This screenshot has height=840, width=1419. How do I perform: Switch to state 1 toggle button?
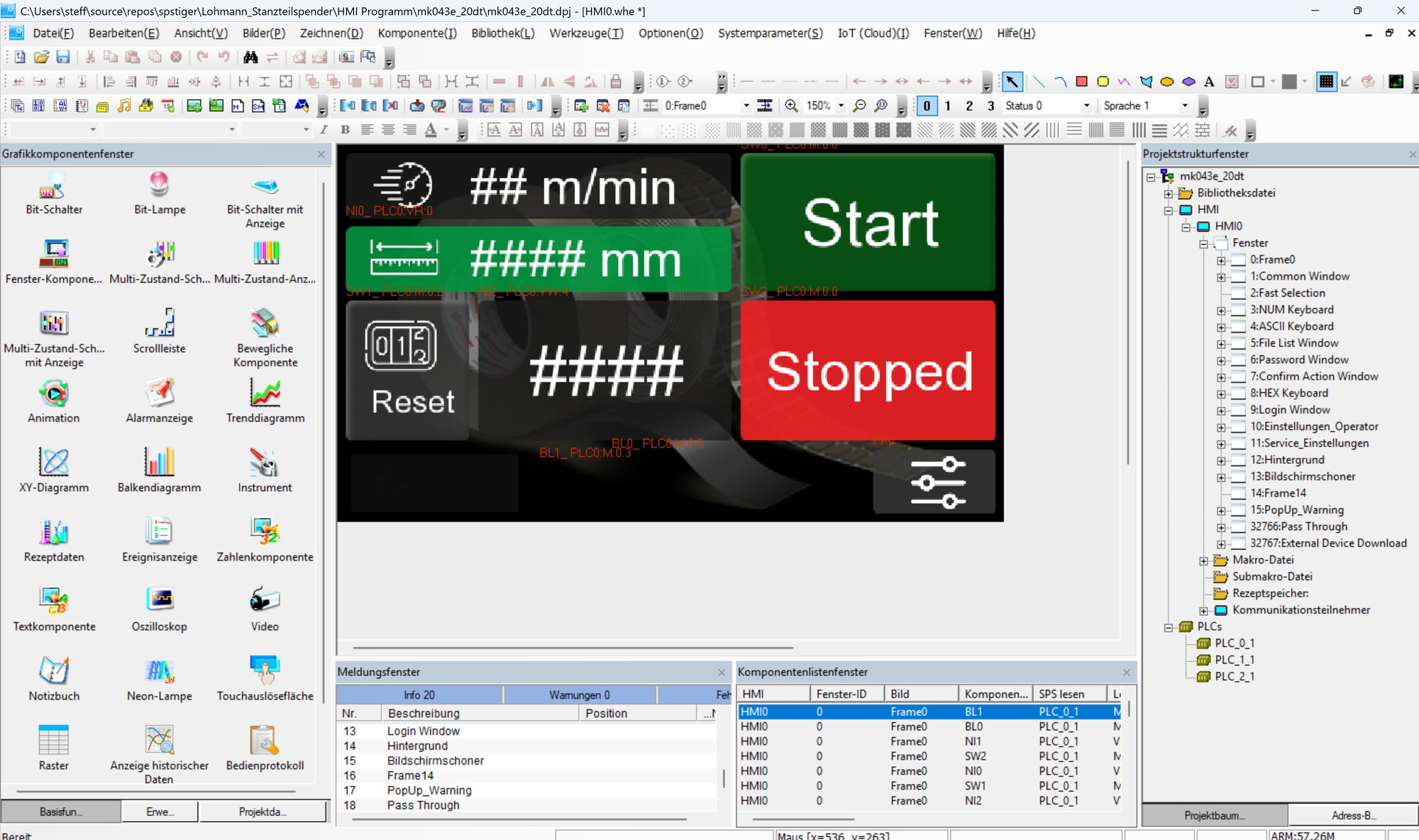coord(948,106)
